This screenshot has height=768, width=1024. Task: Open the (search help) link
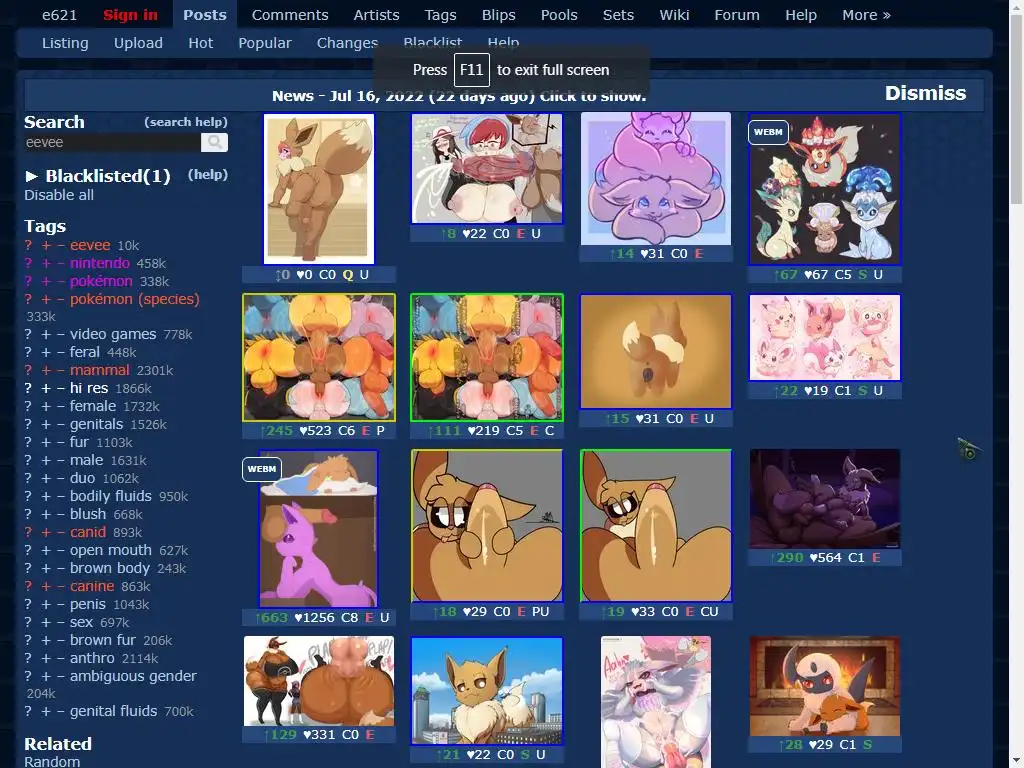click(185, 122)
